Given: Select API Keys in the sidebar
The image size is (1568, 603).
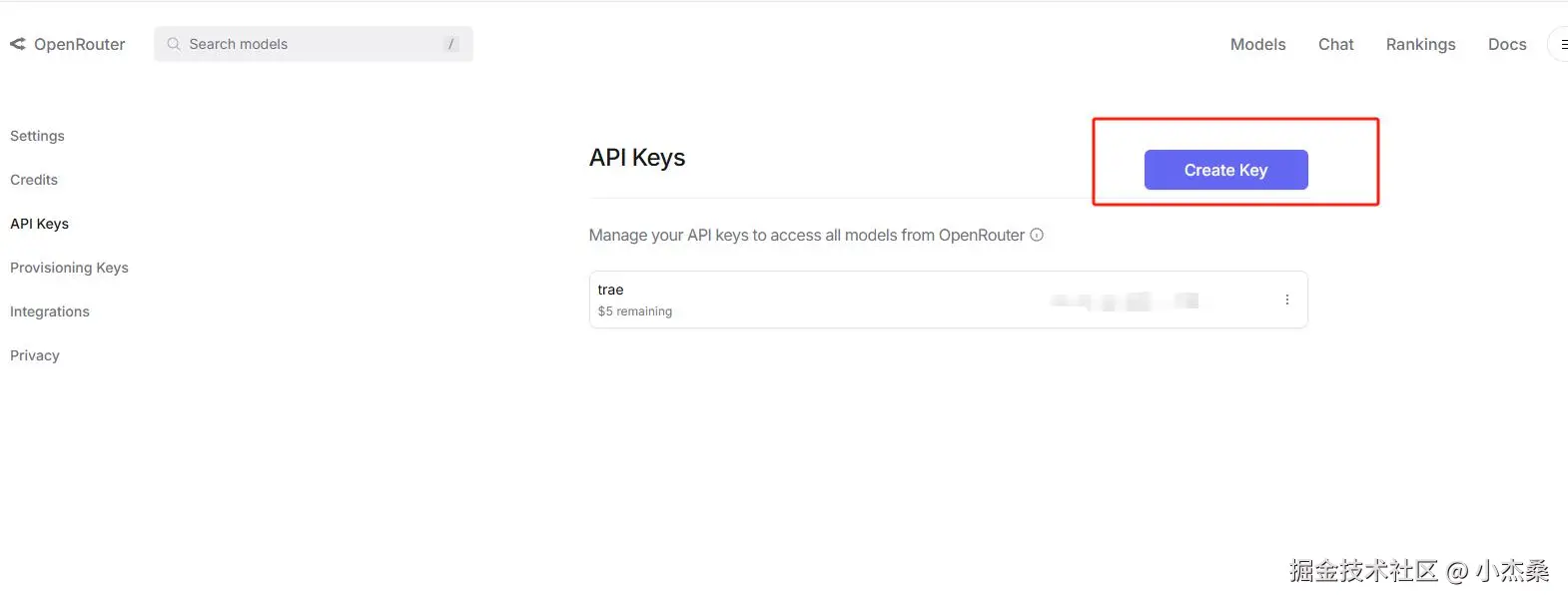Looking at the screenshot, I should (39, 224).
